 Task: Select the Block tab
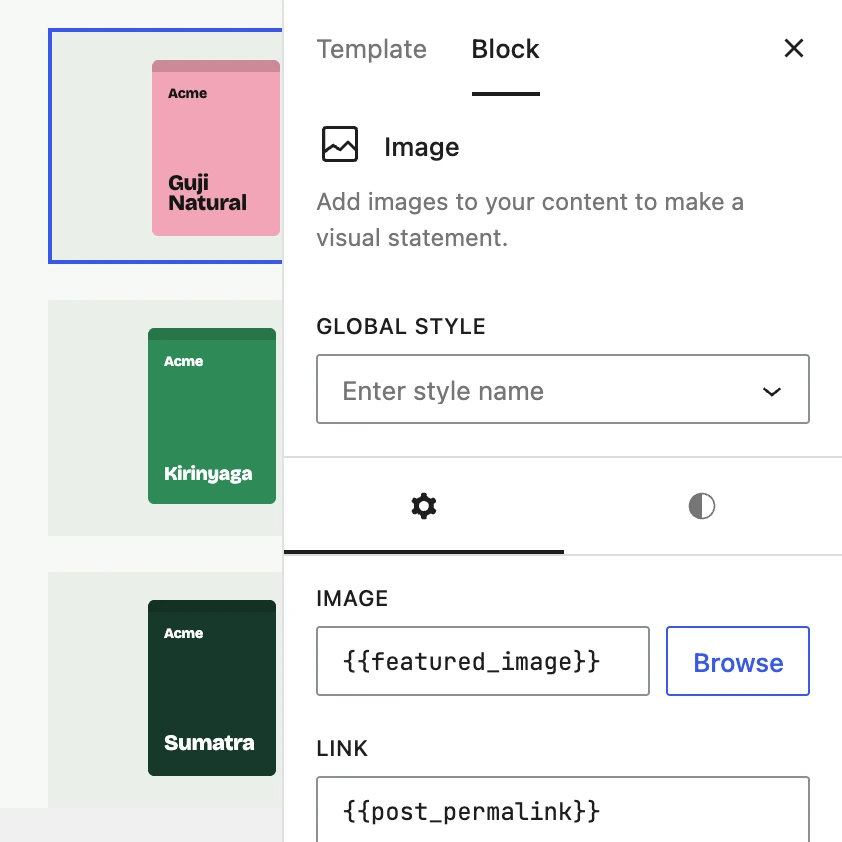click(505, 49)
